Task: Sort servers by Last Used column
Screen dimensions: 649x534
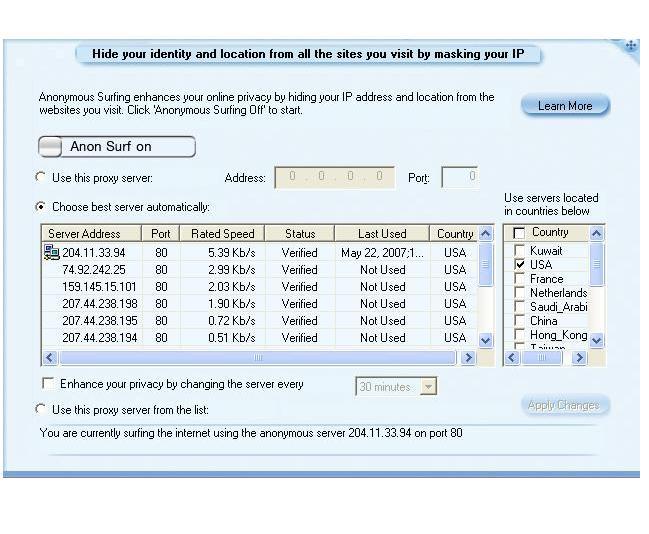Action: pos(382,234)
